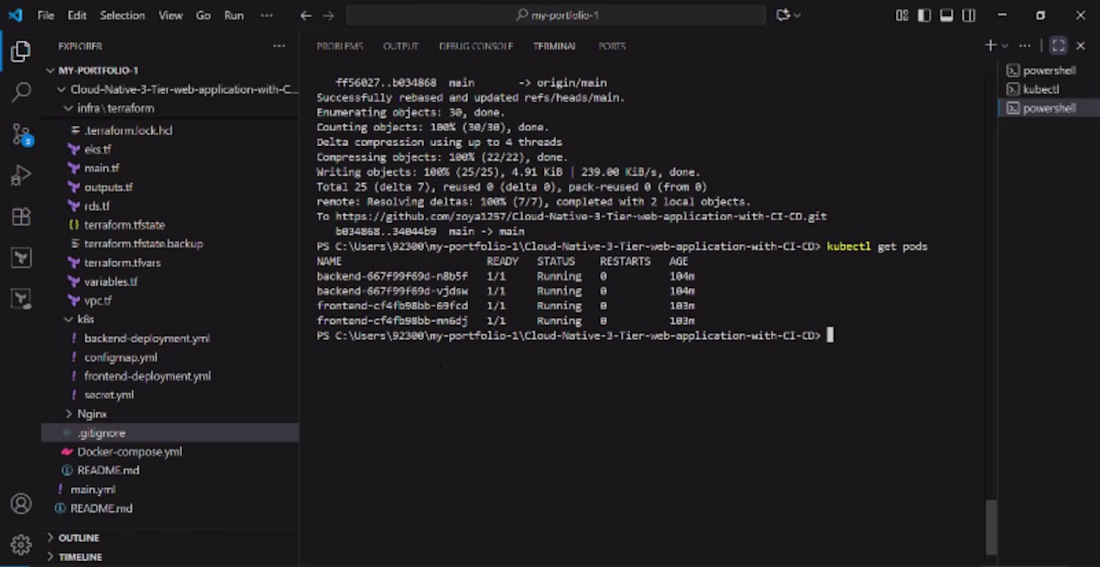Create a new terminal with plus icon
Screen dimensions: 1100x567
click(x=991, y=46)
